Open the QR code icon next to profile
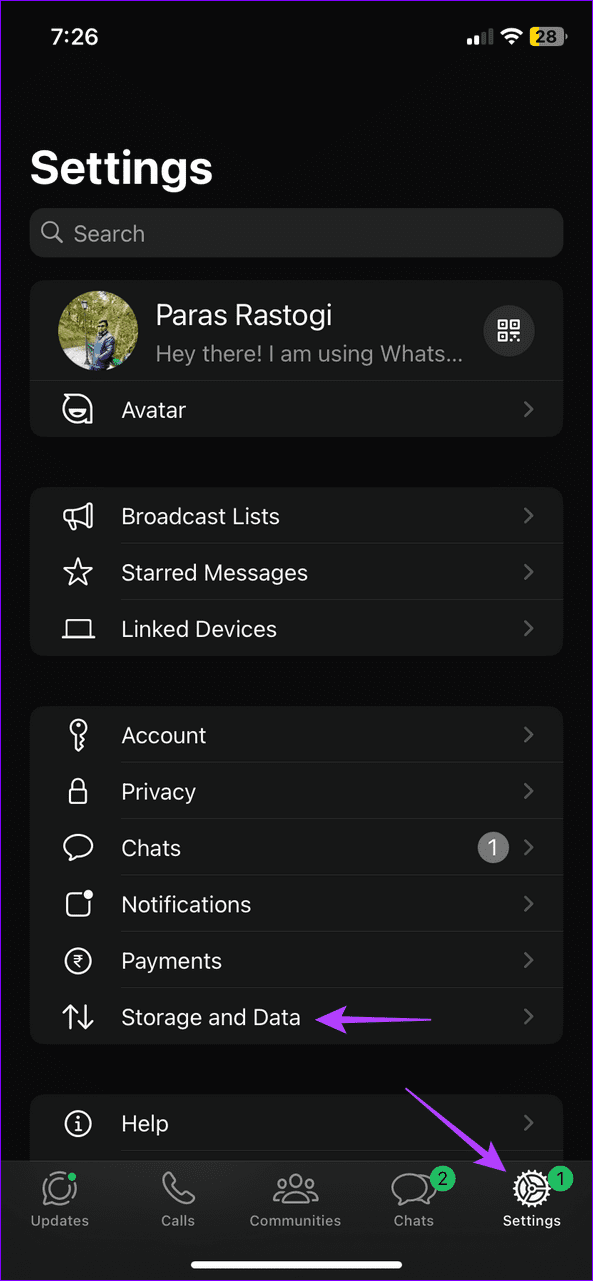This screenshot has height=1281, width=593. (508, 330)
